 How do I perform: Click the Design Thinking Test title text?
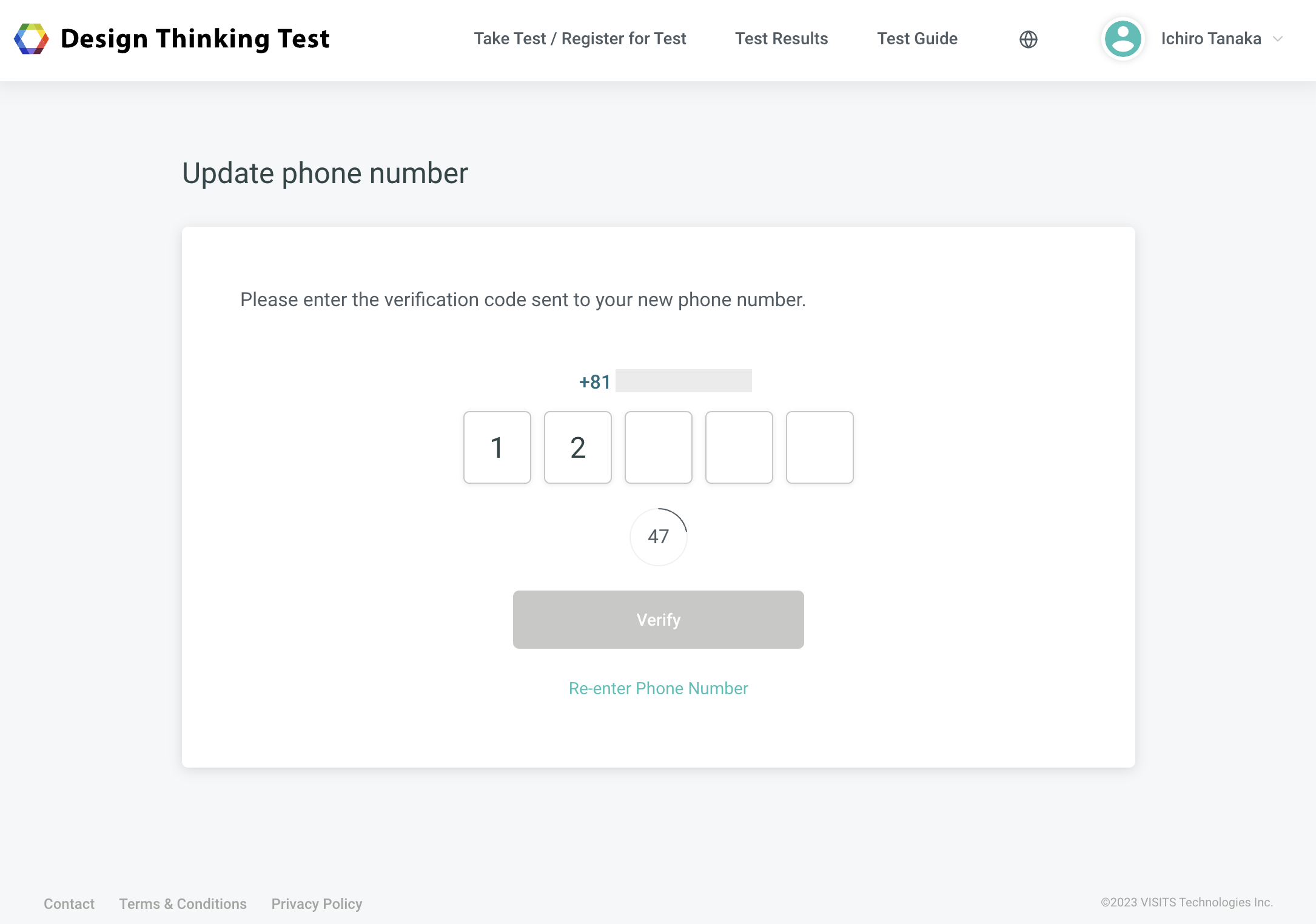[x=195, y=39]
